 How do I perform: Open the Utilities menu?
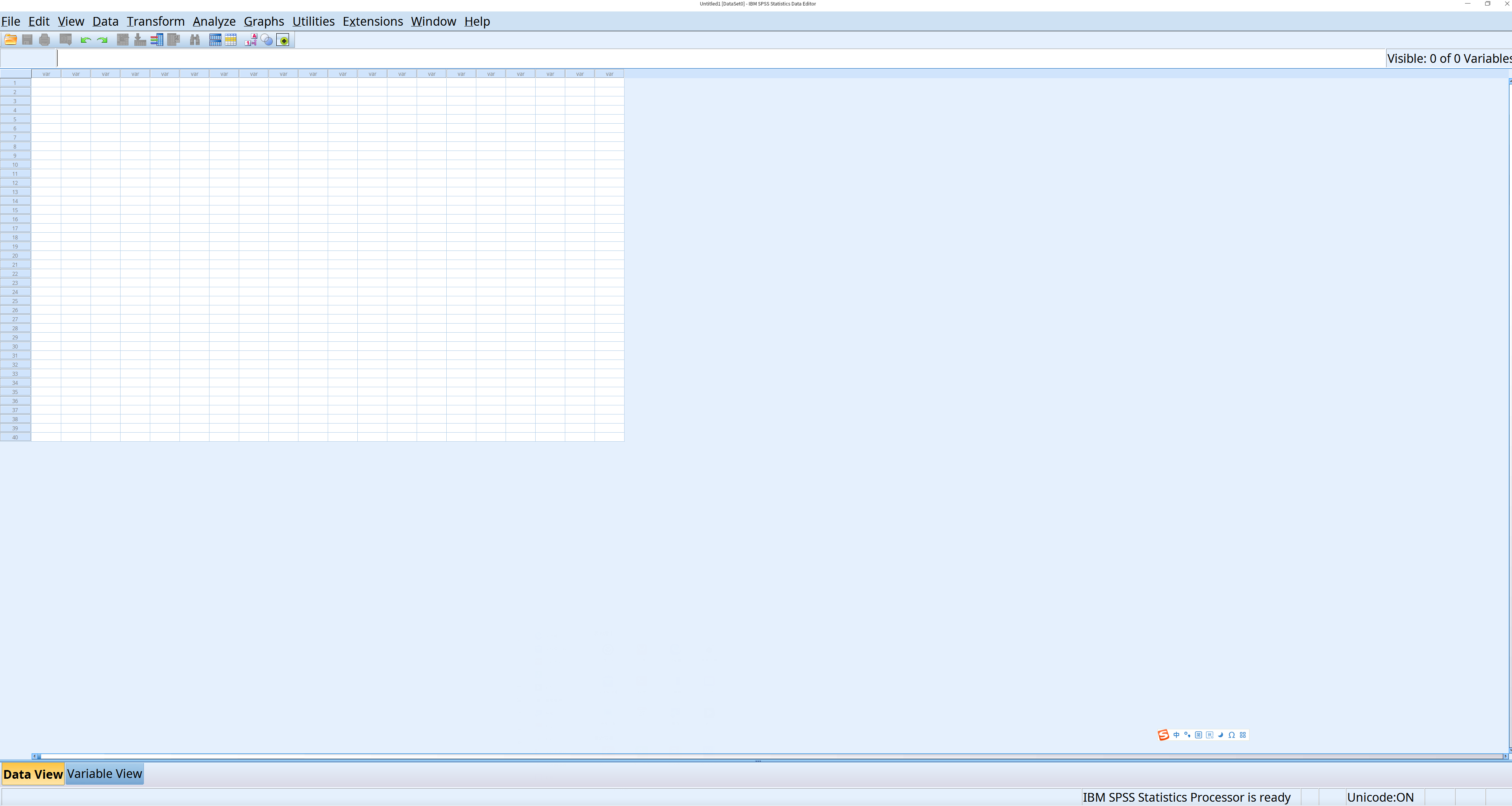point(313,21)
